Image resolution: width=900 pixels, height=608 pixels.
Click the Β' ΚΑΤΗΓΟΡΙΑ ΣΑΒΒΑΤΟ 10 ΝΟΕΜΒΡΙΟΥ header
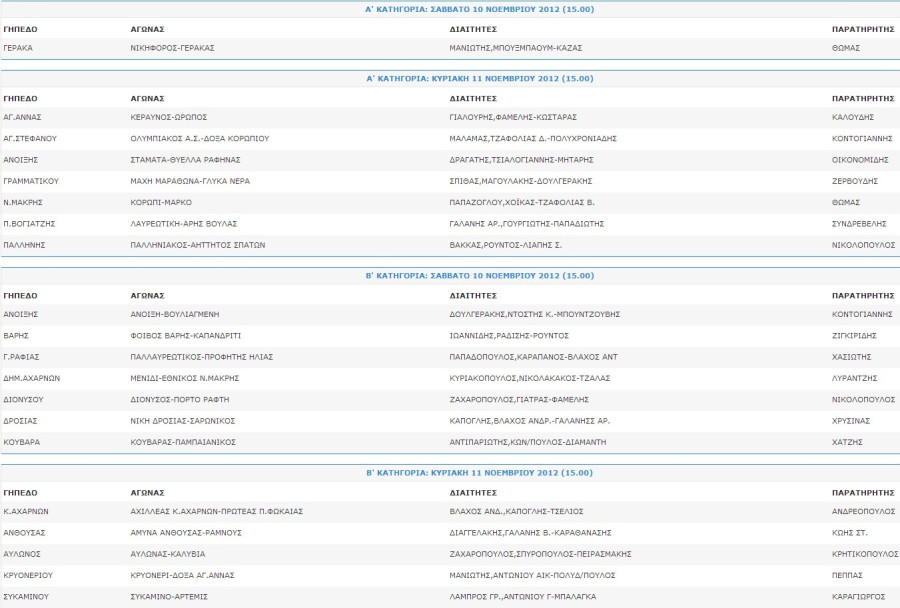(479, 276)
